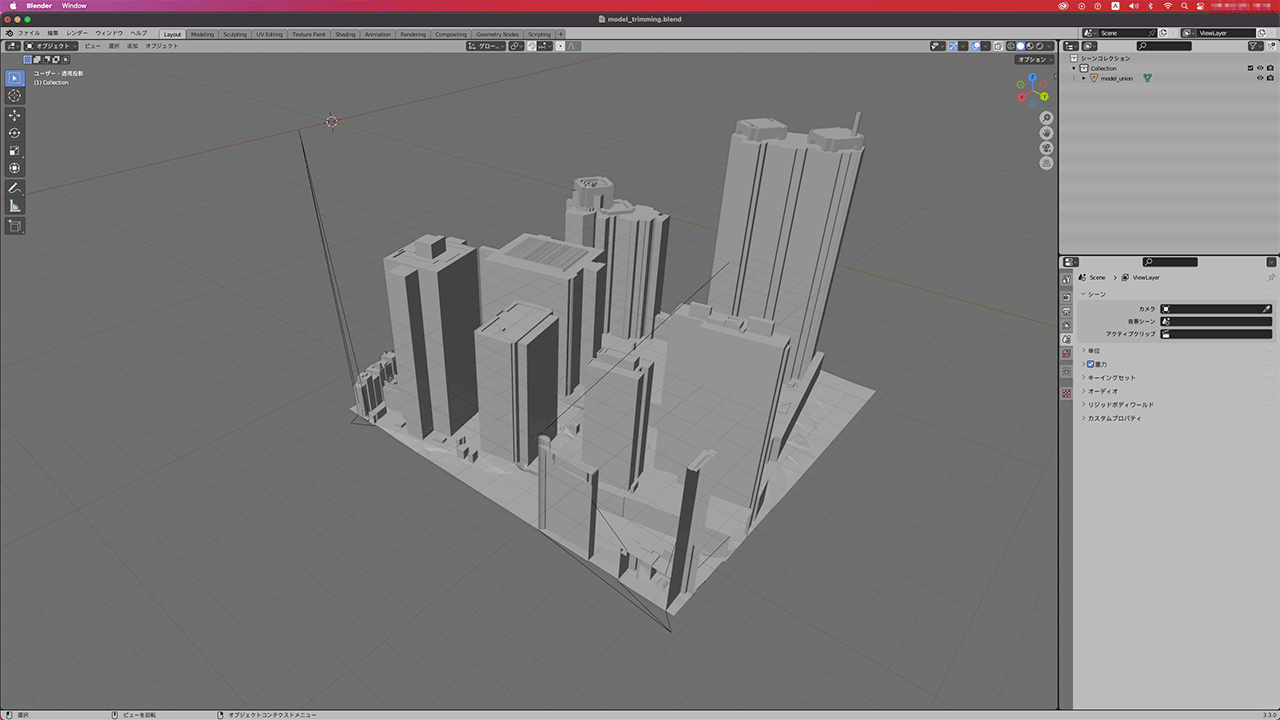Screen dimensions: 1280x720
Task: Toggle the gravity checkbox
Action: click(1090, 364)
